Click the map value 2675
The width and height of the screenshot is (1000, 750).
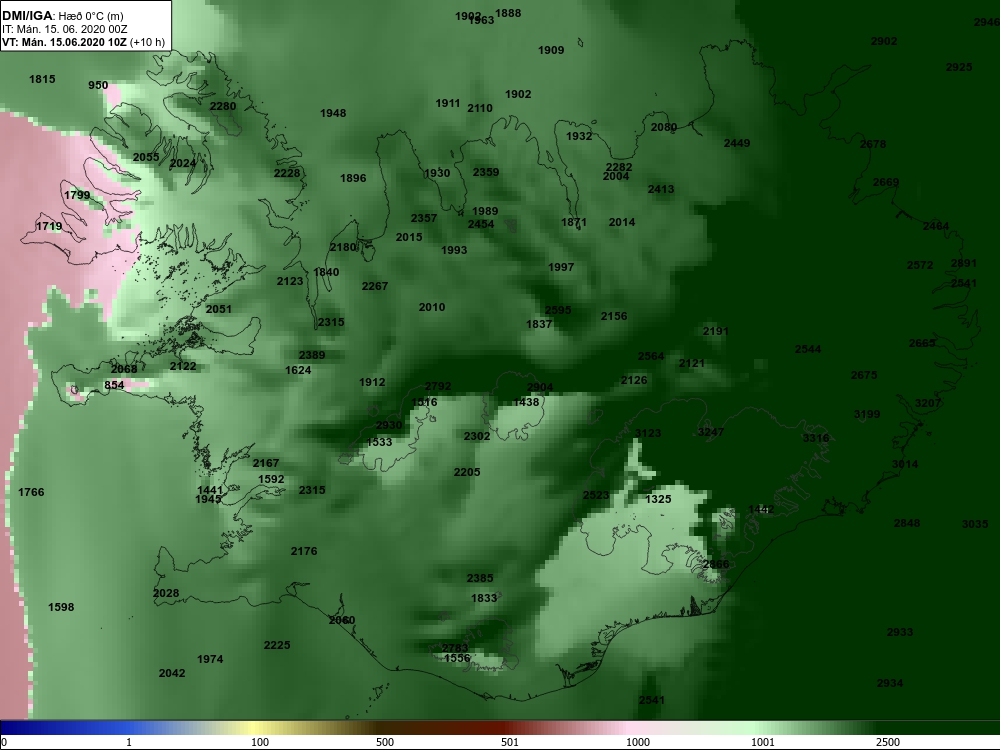[864, 375]
